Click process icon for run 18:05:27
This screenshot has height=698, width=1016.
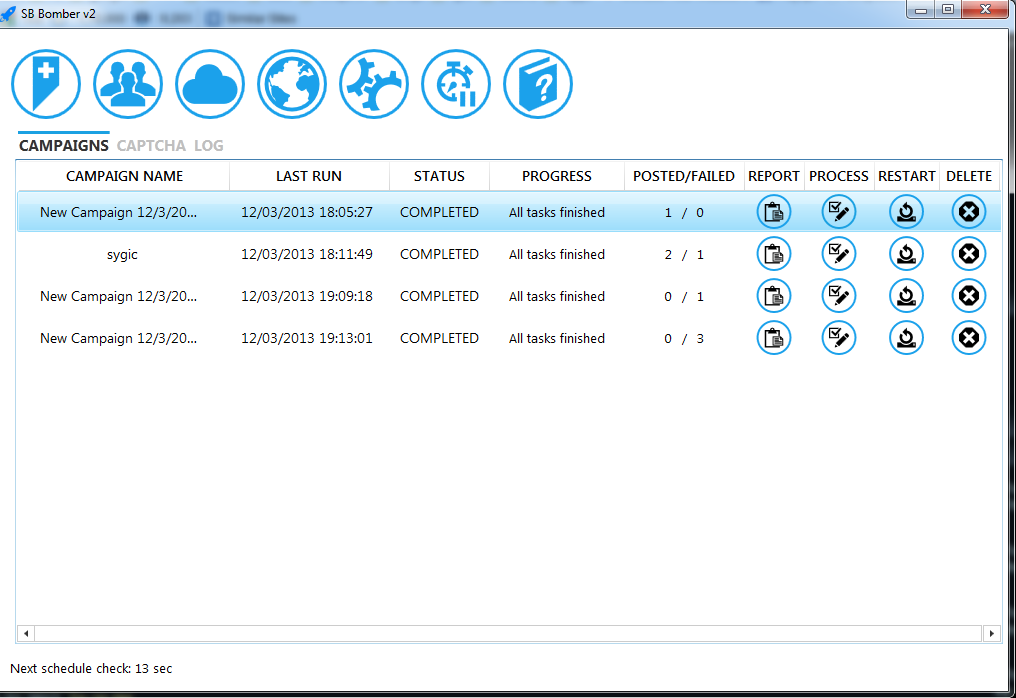(x=838, y=212)
